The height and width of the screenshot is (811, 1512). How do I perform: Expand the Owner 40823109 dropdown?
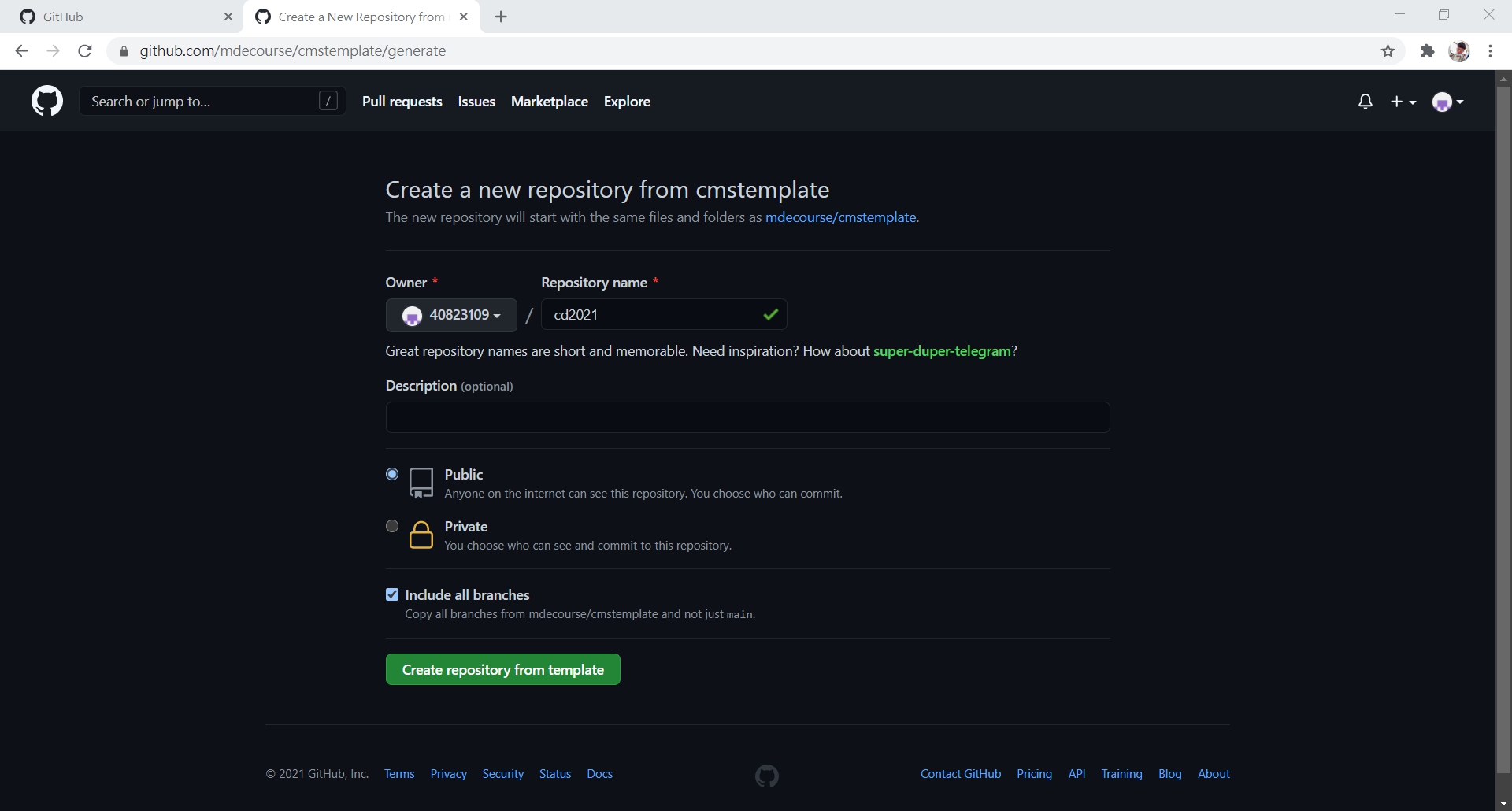(451, 315)
